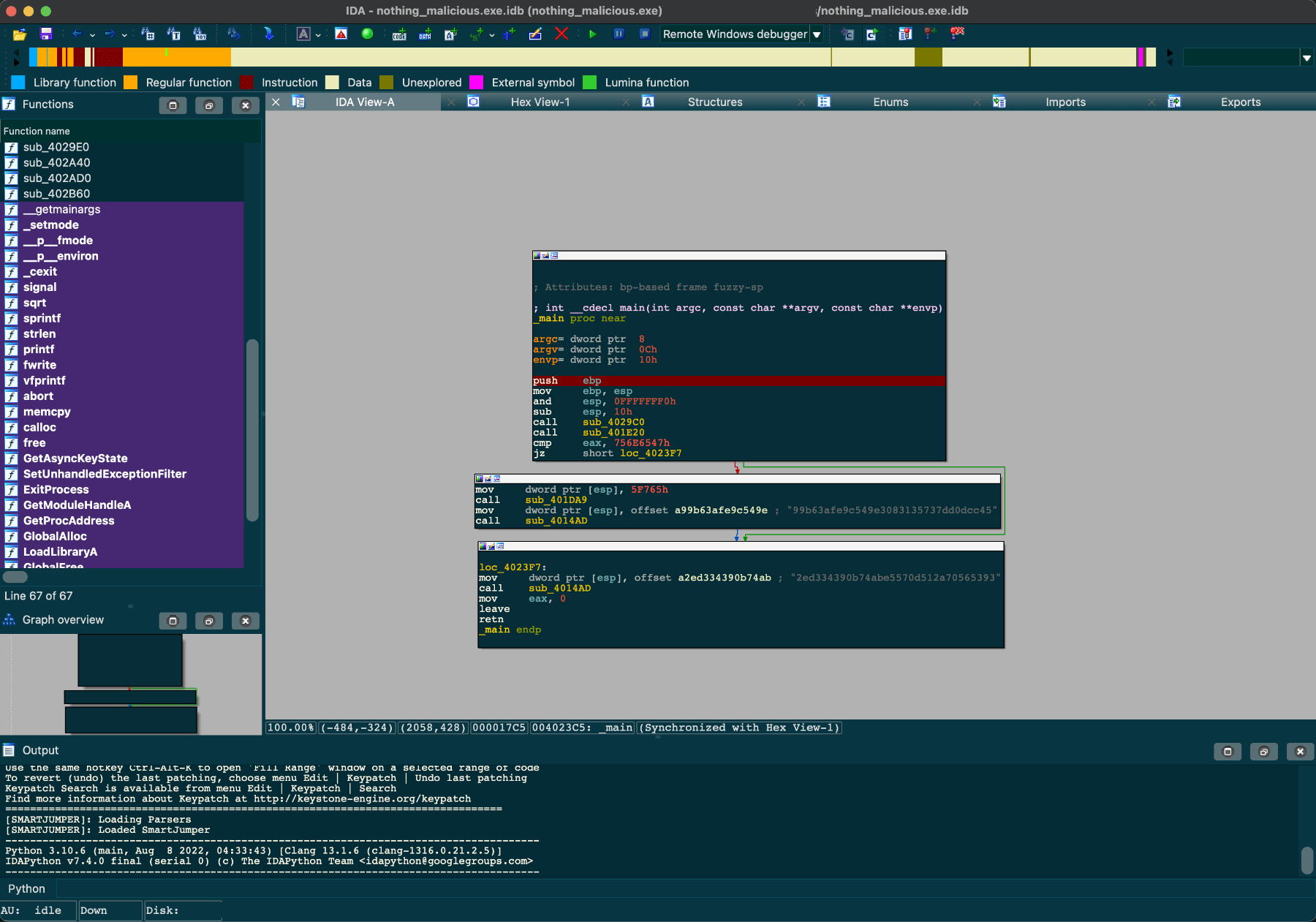This screenshot has width=1316, height=922.
Task: Click the search-next binoculars arrow icon
Action: click(234, 34)
